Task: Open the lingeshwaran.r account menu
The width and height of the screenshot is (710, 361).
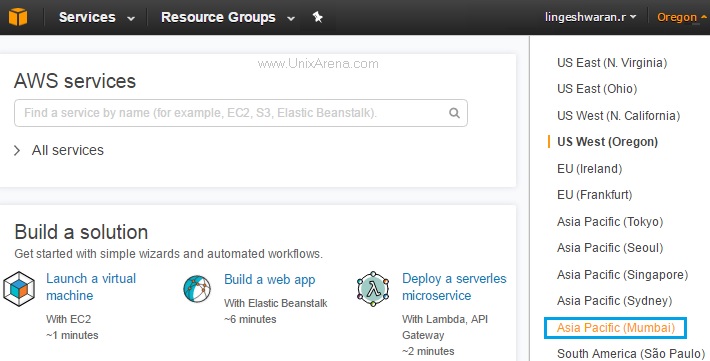Action: [590, 17]
